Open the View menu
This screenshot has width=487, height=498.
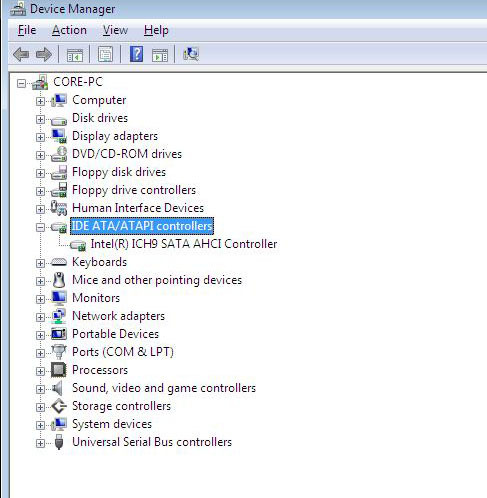click(x=115, y=30)
